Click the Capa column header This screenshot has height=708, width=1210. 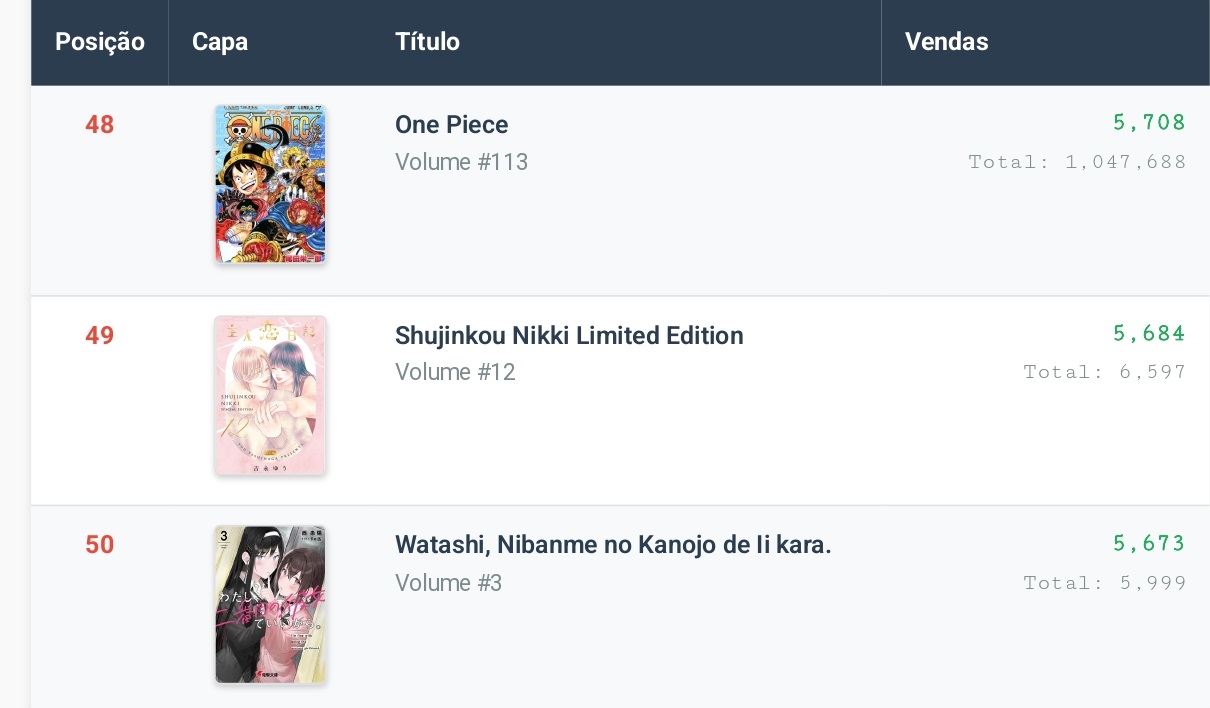pyautogui.click(x=220, y=42)
